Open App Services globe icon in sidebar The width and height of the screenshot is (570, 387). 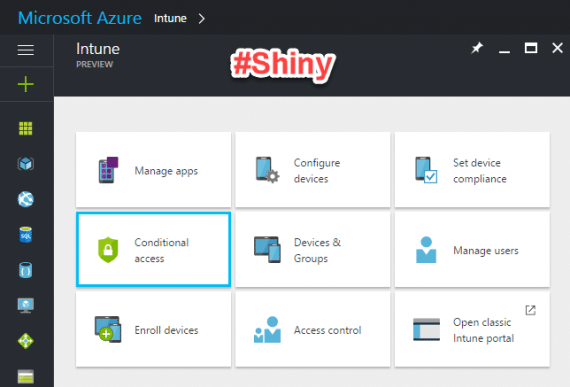[x=25, y=199]
